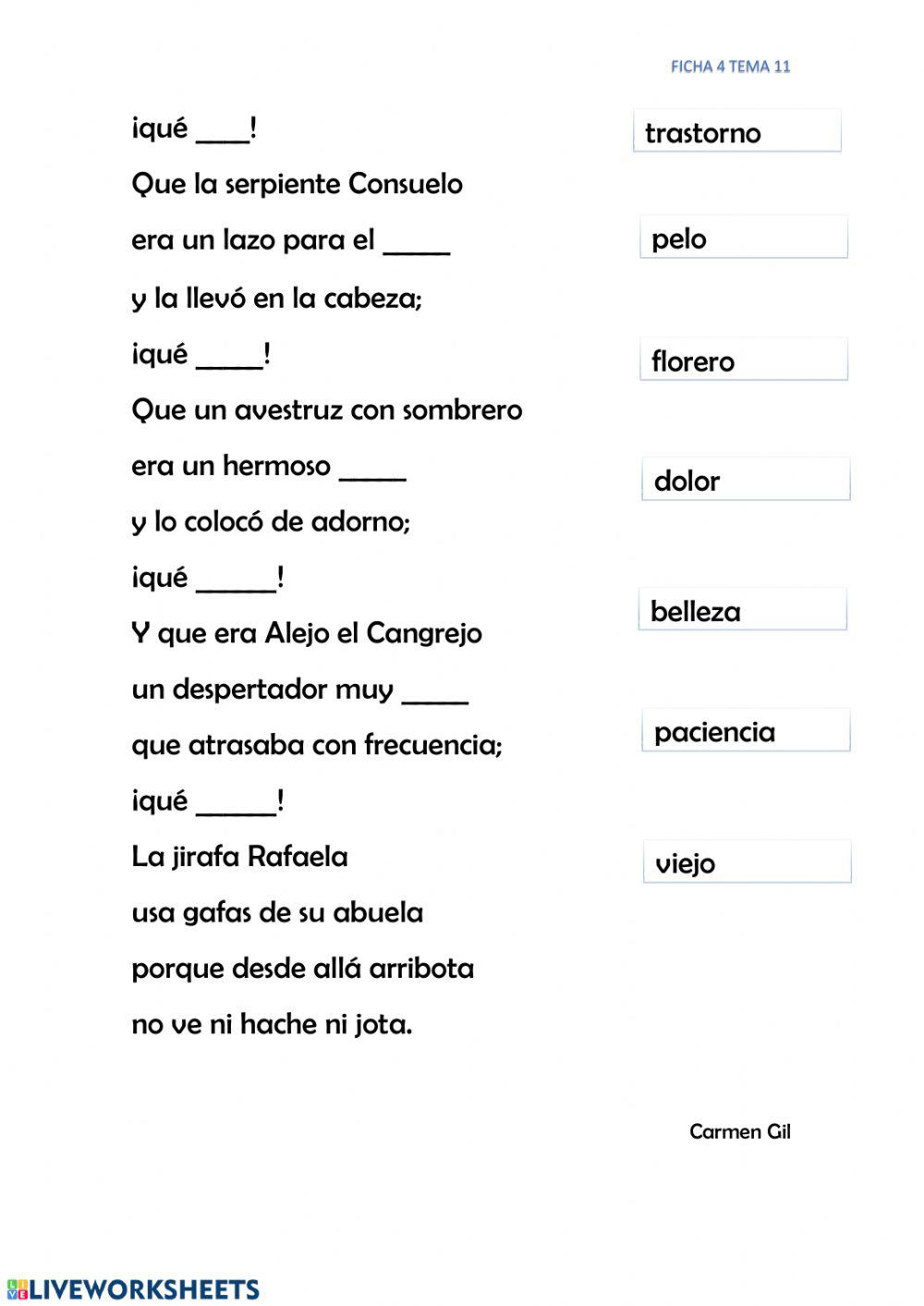This screenshot has height=1306, width=924.
Task: Click the author name 'Carmen Gil'
Action: tap(739, 1131)
